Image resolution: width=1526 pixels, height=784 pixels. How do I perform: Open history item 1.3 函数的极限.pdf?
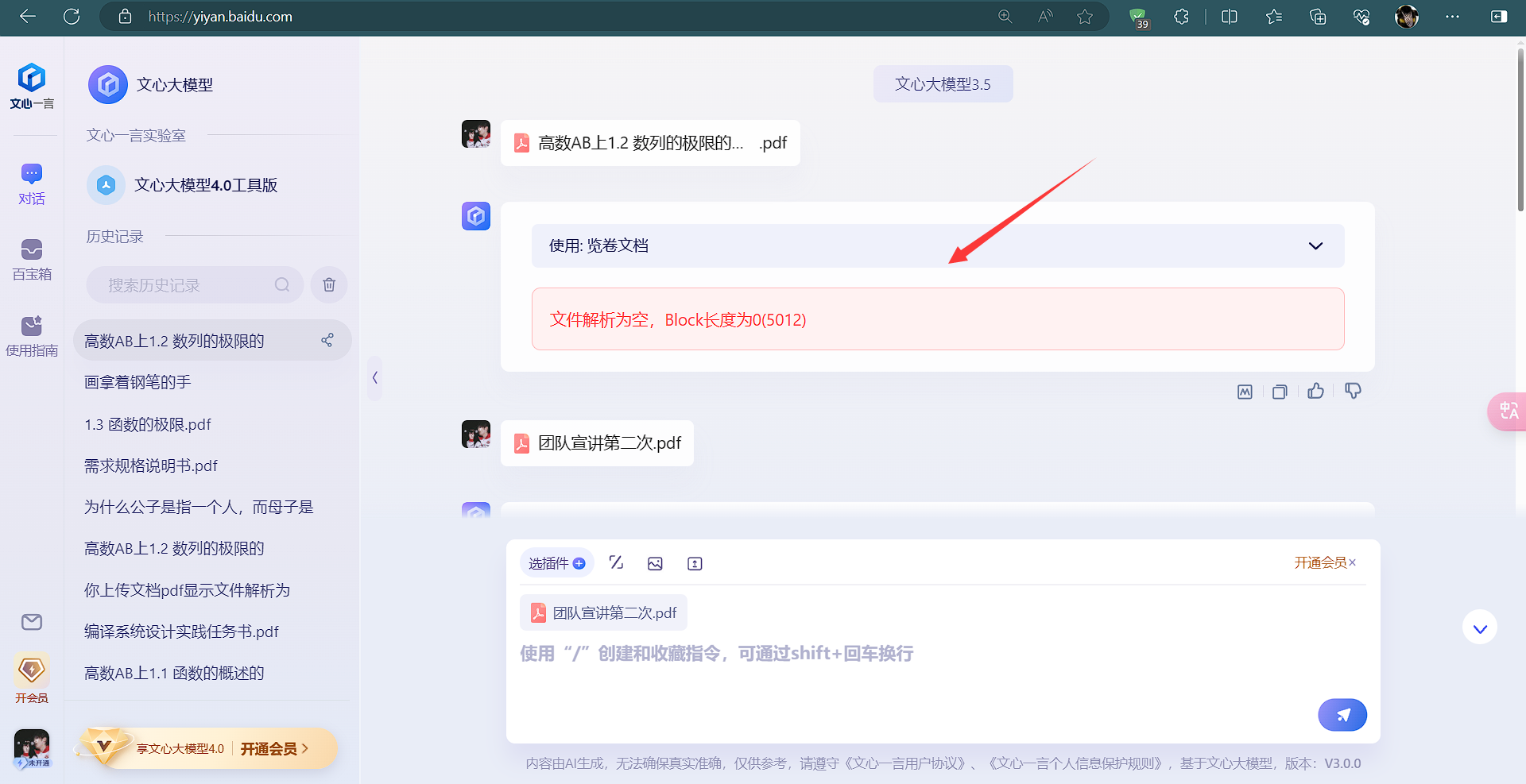[148, 424]
